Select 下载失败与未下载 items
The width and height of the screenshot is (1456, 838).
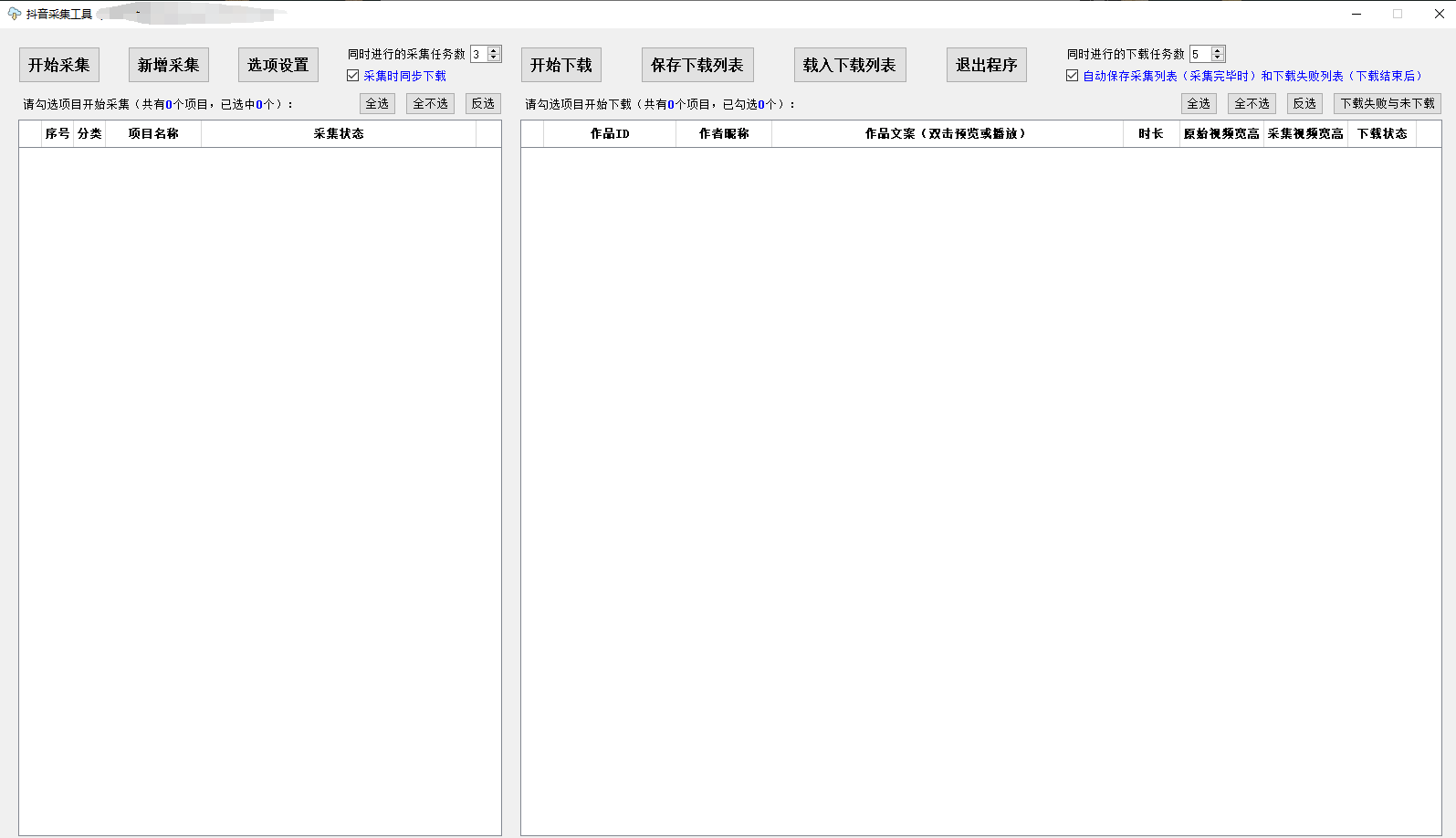click(x=1388, y=104)
